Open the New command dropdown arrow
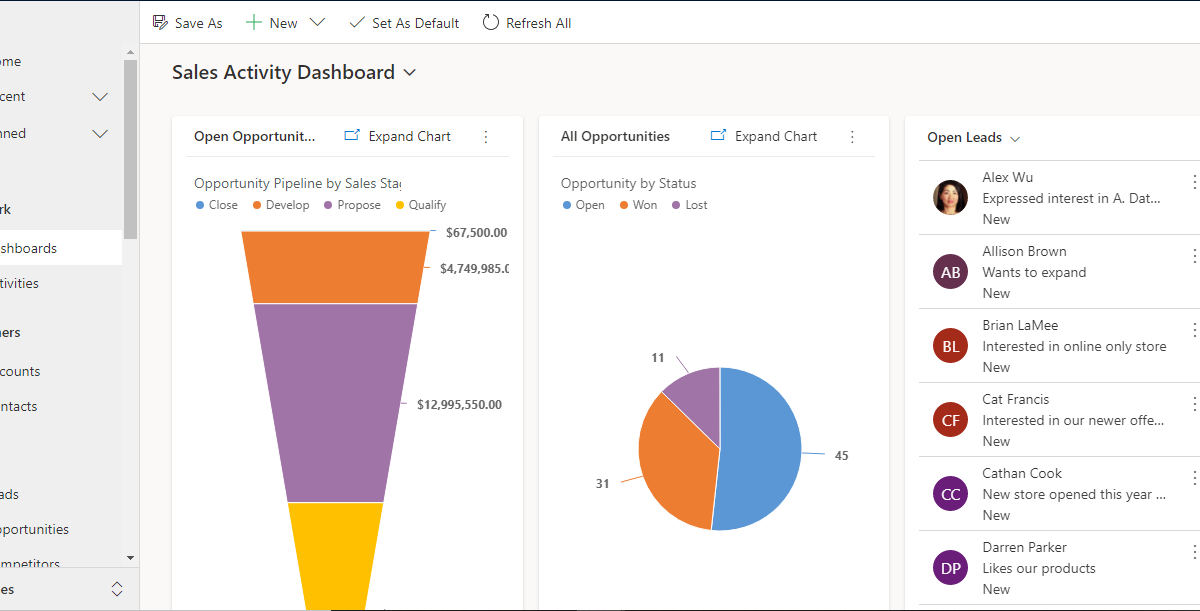Image resolution: width=1200 pixels, height=611 pixels. (316, 22)
